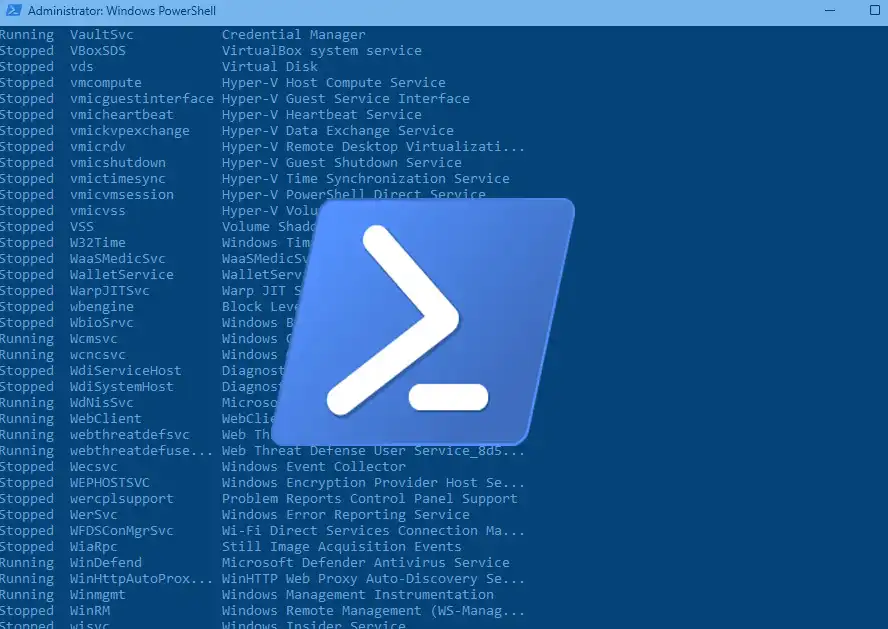Select the wbengine service name
Screen dimensions: 888x629
(x=101, y=307)
